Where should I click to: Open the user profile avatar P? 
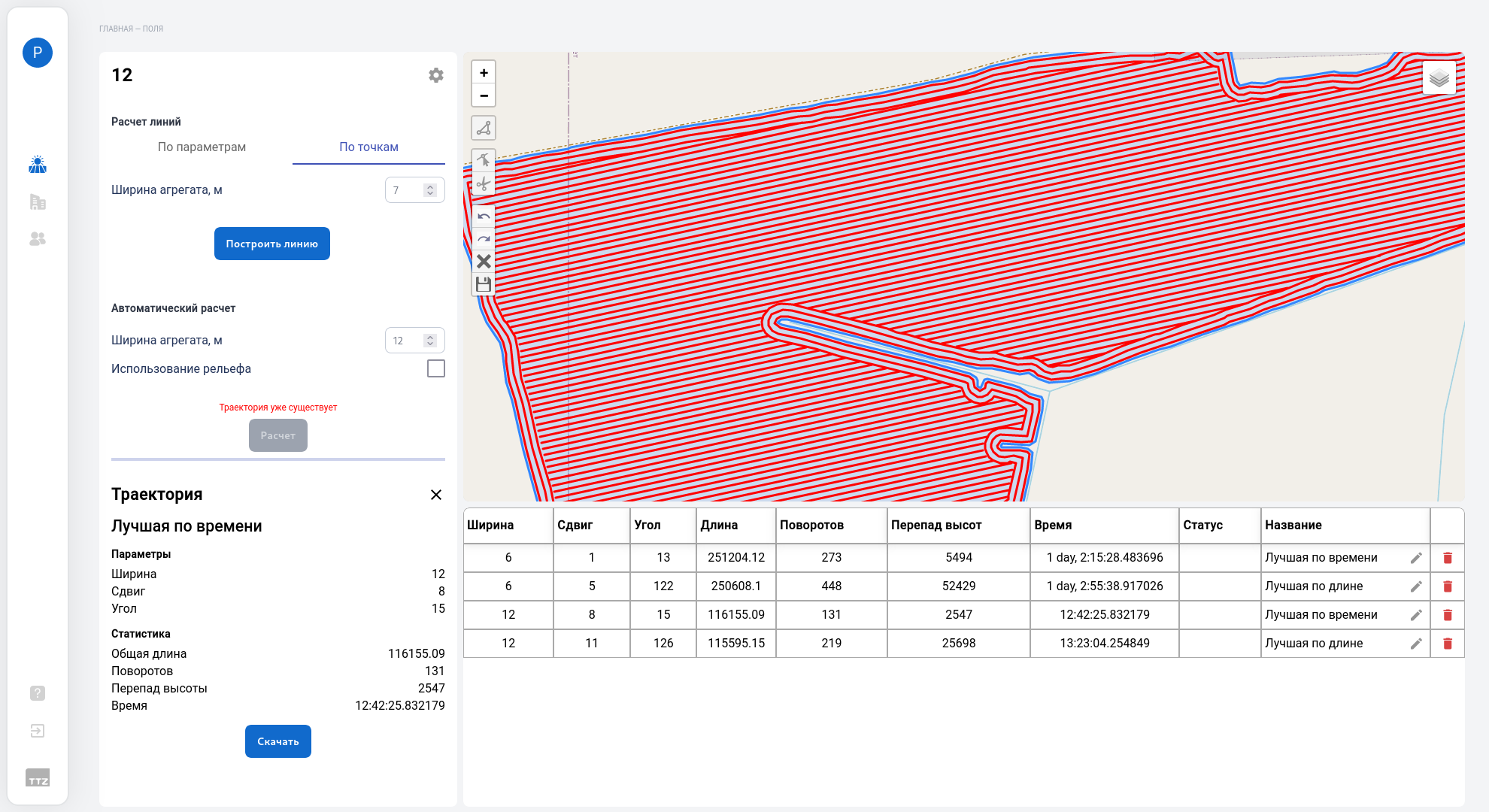tap(38, 53)
